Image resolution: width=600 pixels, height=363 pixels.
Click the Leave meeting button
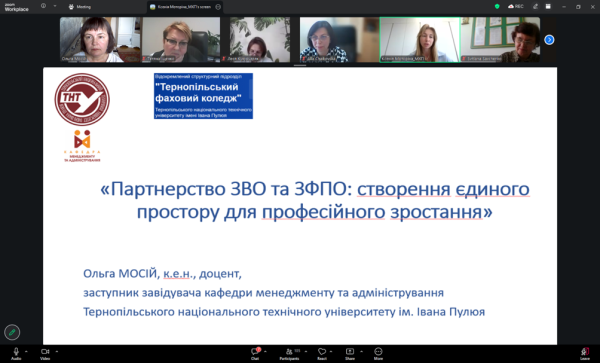point(585,352)
